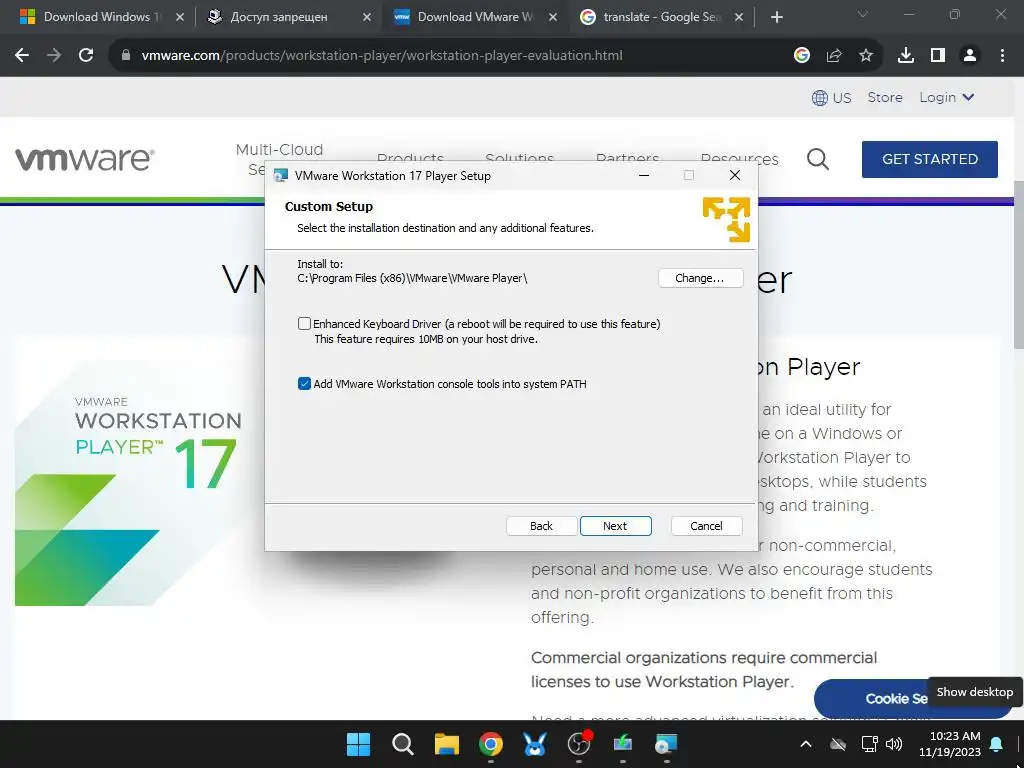Click the Workstation Player 17 product image

click(128, 483)
